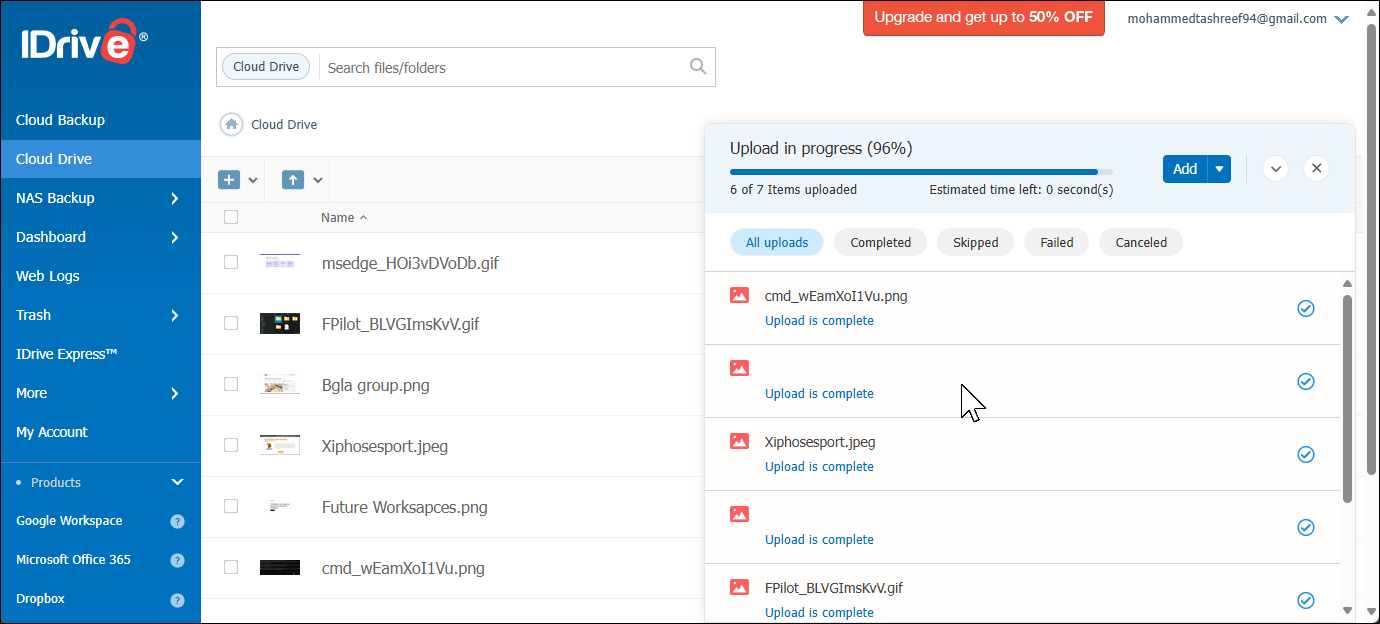Open Google Workspace product link

69,521
